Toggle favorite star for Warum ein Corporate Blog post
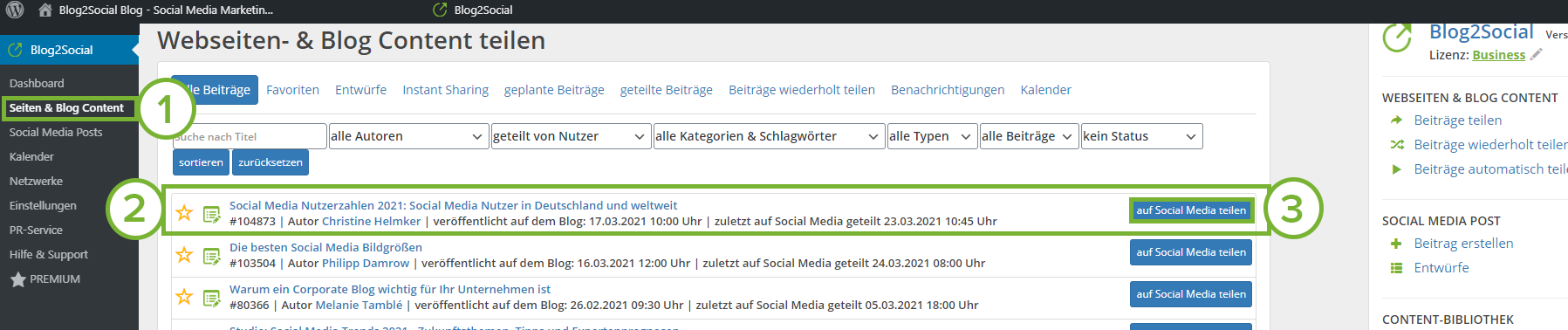The image size is (1568, 330). 184,297
